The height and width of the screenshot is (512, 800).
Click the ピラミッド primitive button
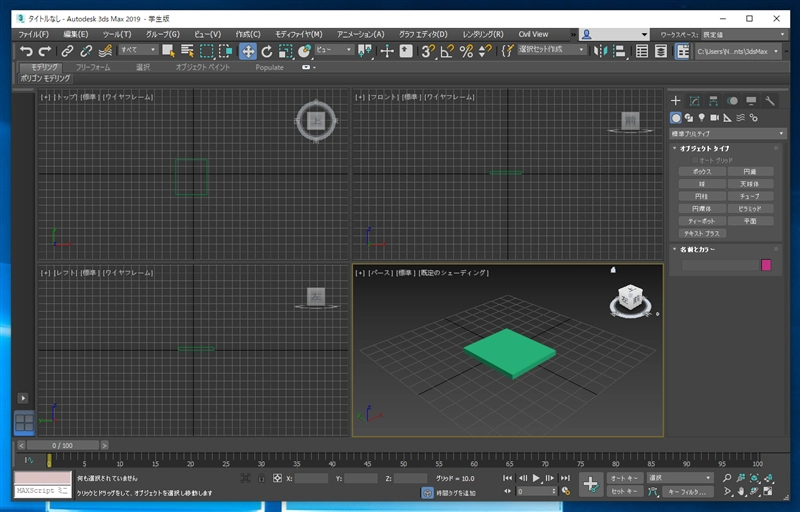tap(750, 209)
